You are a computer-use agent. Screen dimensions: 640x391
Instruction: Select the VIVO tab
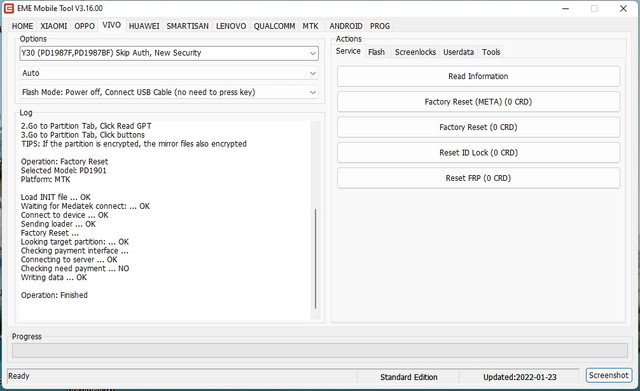111,25
